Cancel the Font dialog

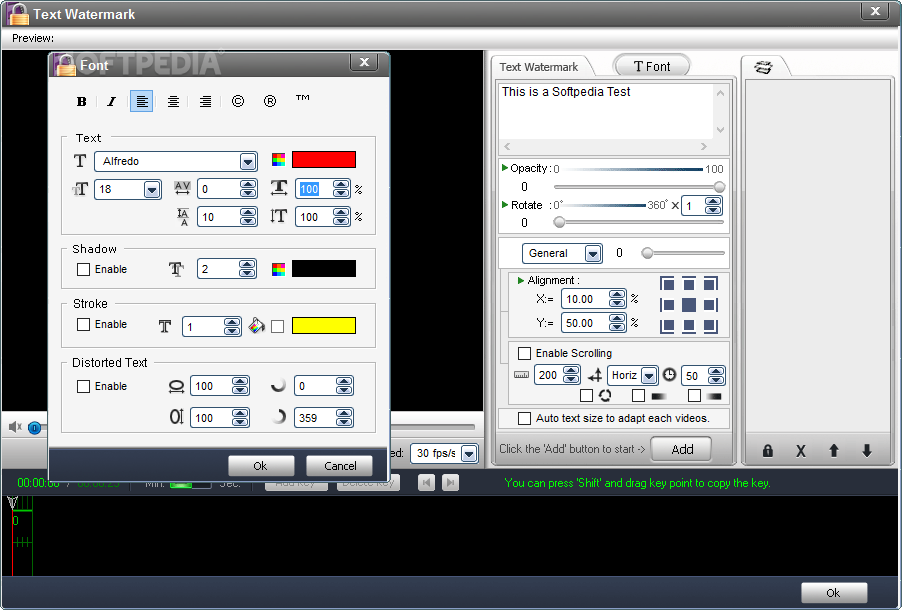(x=339, y=466)
